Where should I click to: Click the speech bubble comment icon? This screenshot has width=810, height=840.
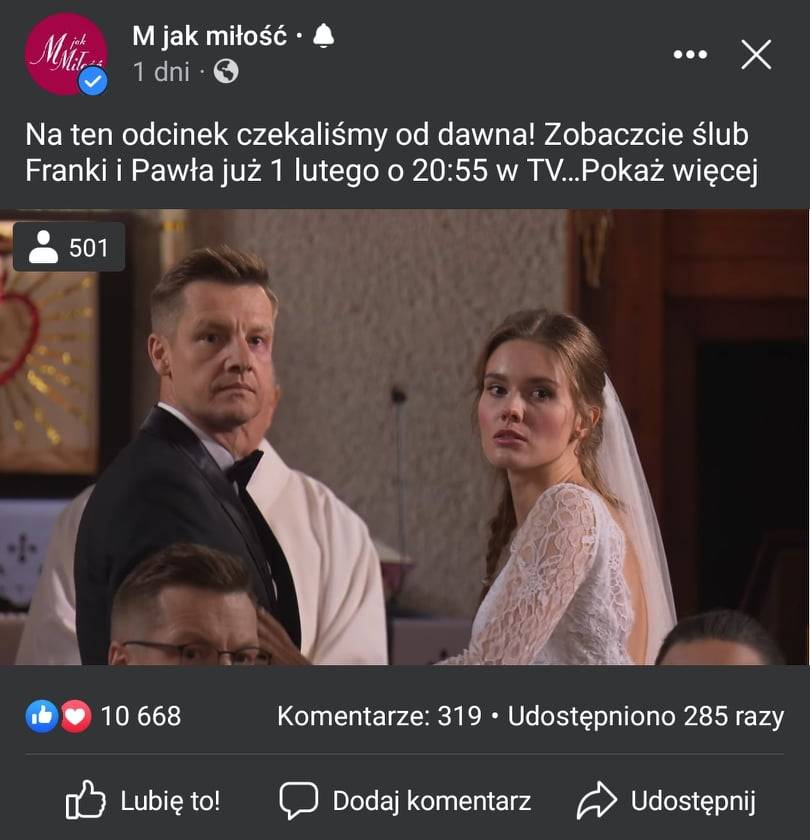[298, 801]
